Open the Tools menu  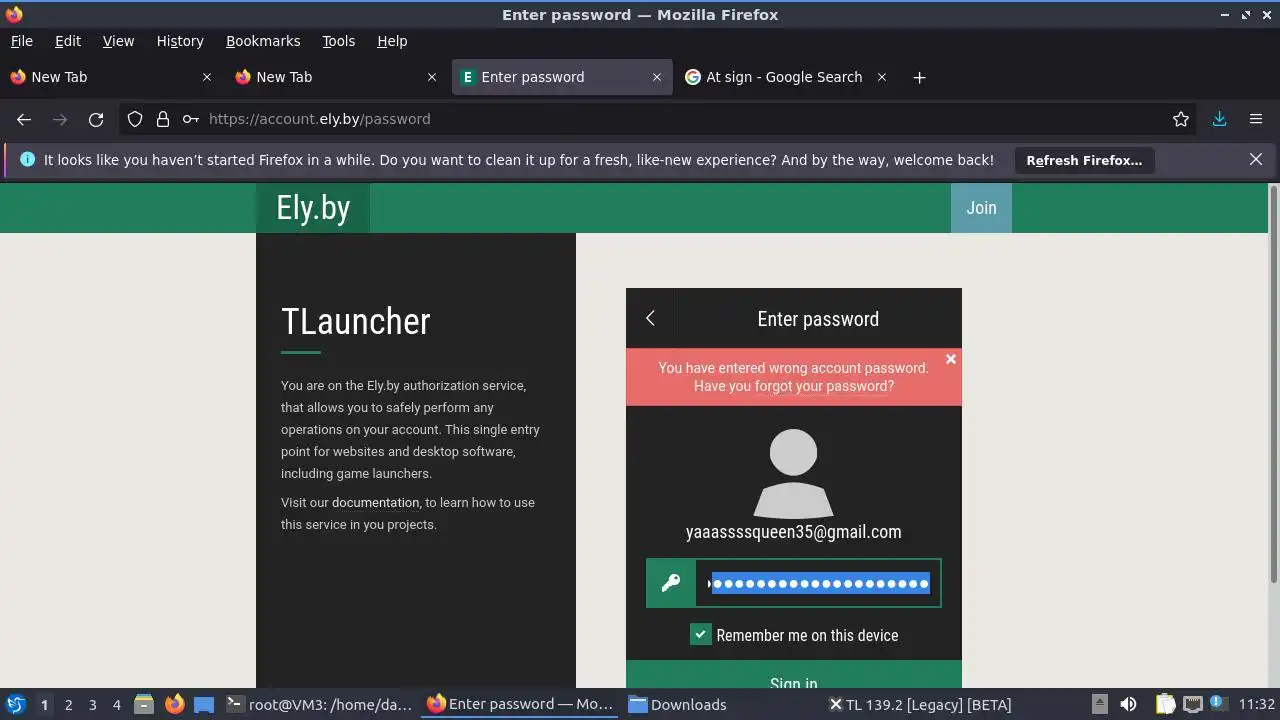pos(338,41)
